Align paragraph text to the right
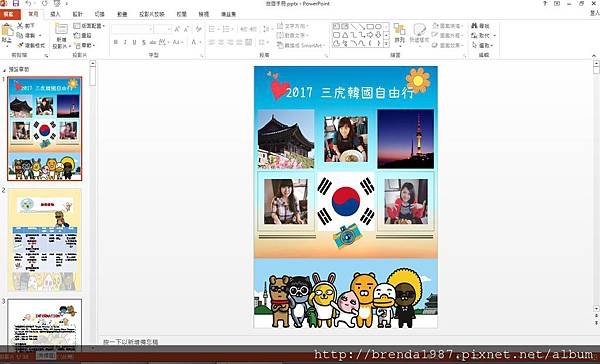Image resolution: width=600 pixels, height=364 pixels. [x=230, y=42]
